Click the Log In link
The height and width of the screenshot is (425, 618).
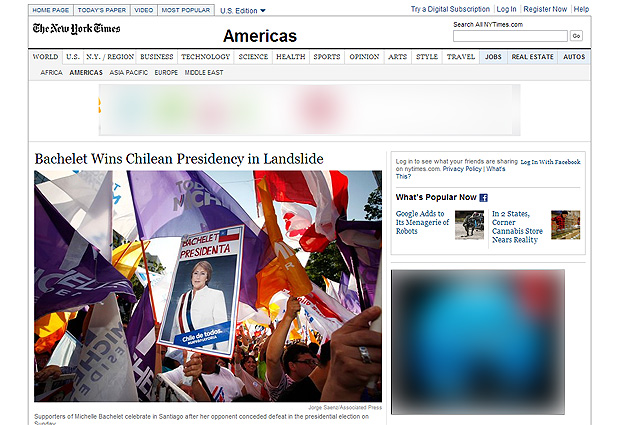[x=506, y=9]
